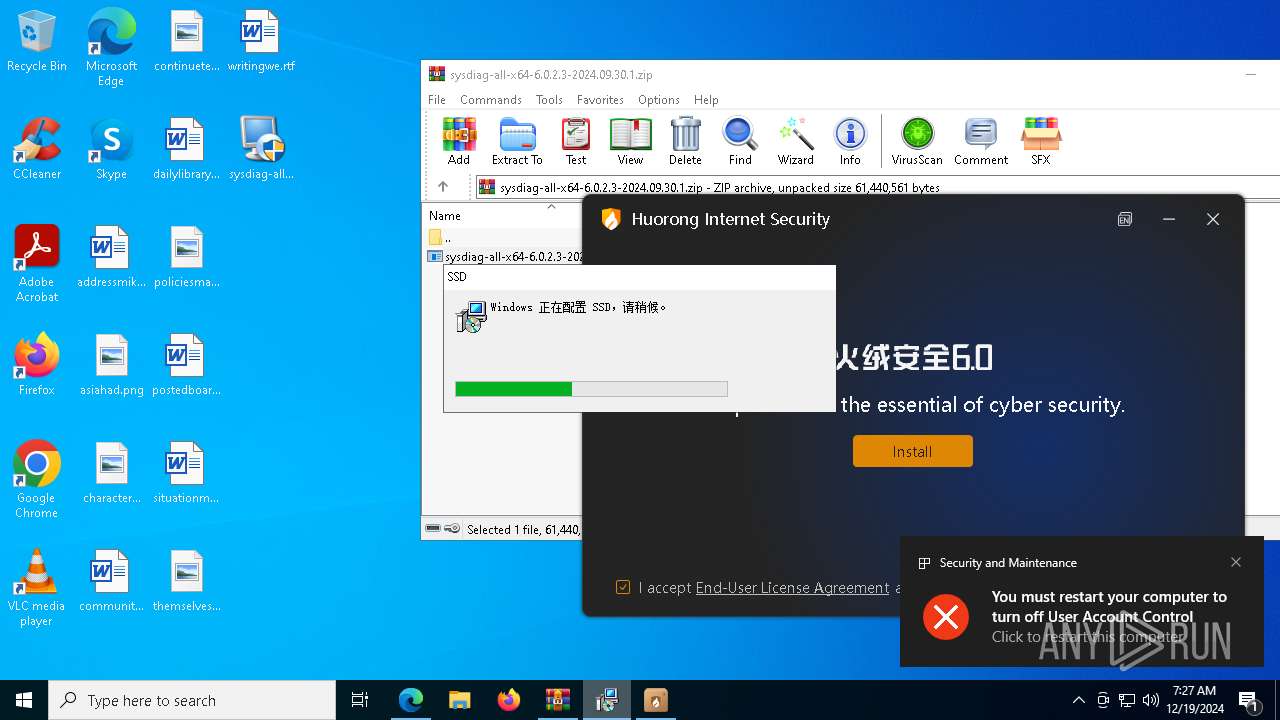Start VirusScan in WinRAR

coord(917,141)
